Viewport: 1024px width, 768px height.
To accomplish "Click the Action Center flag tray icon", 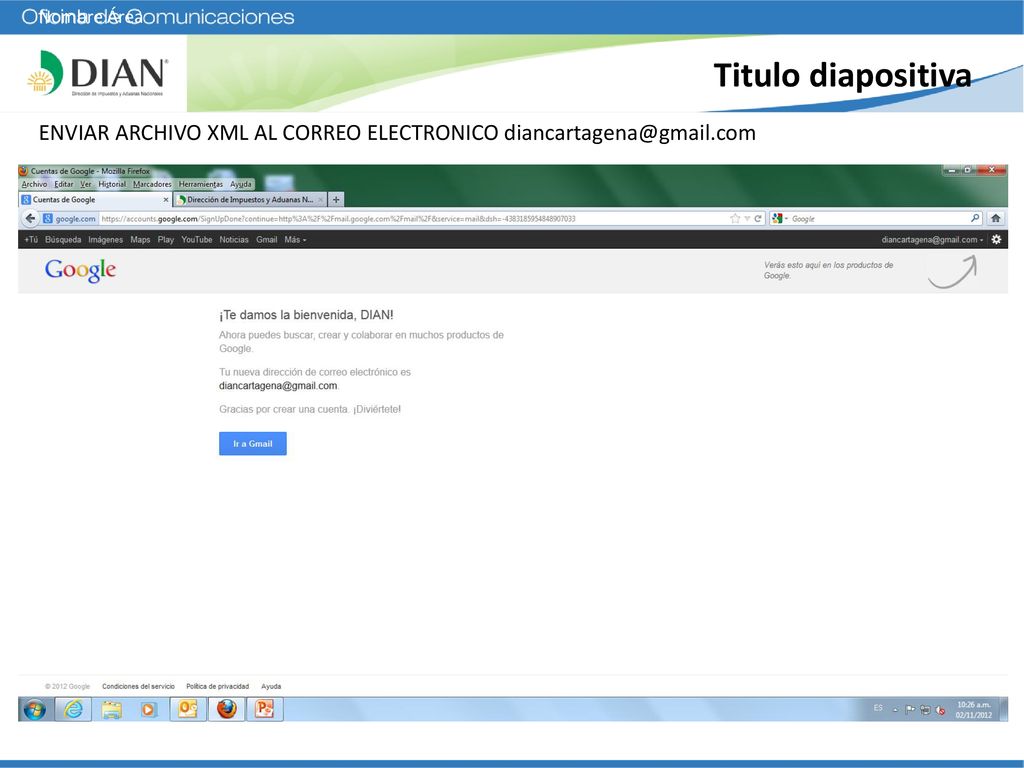I will [x=910, y=710].
